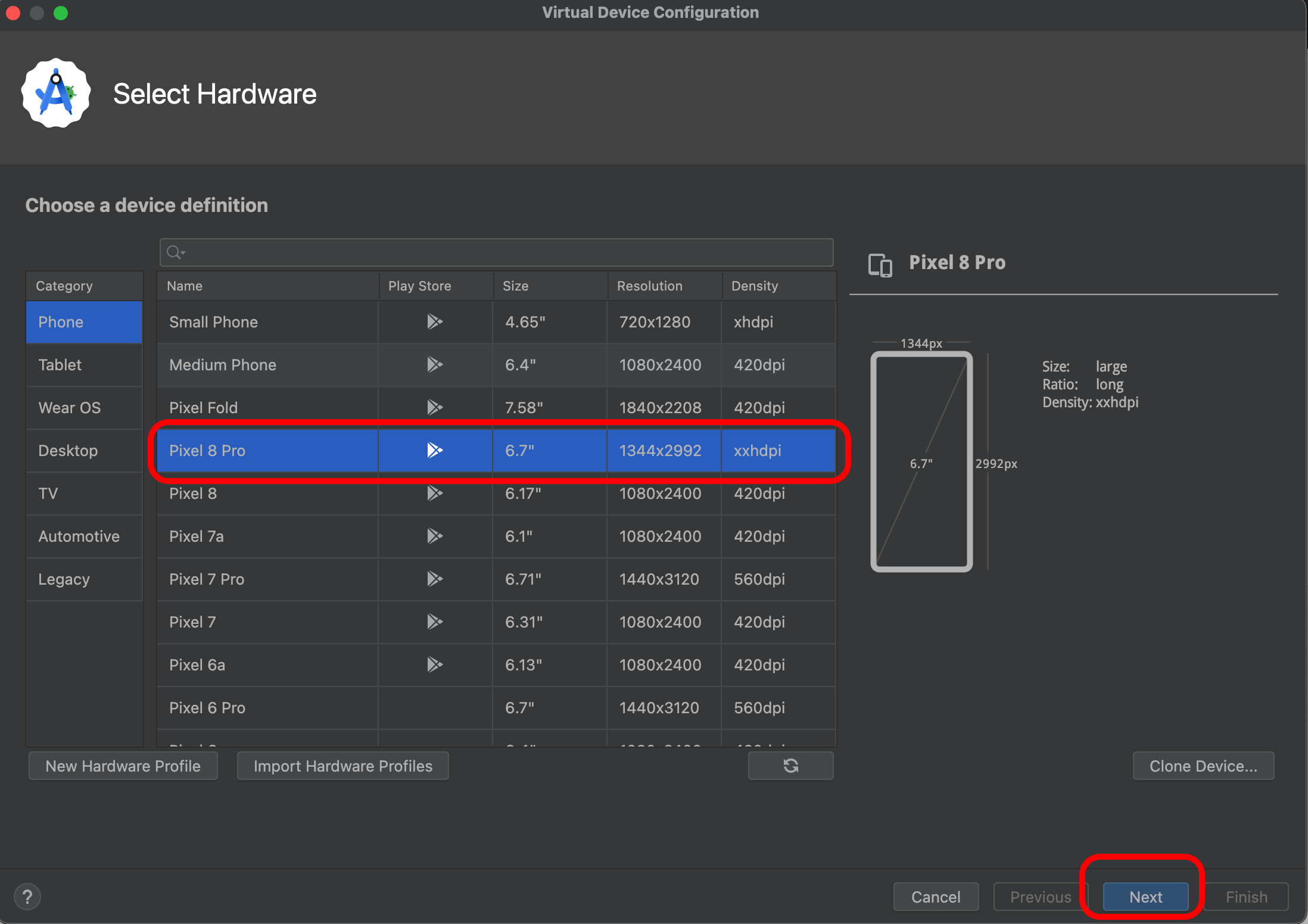Click the help question mark icon

pos(27,897)
